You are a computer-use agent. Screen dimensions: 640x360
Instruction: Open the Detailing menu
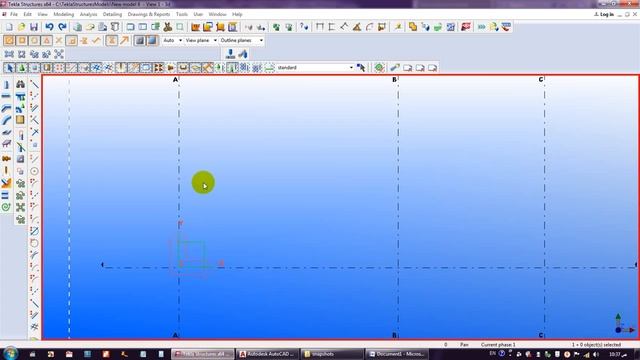tap(112, 14)
